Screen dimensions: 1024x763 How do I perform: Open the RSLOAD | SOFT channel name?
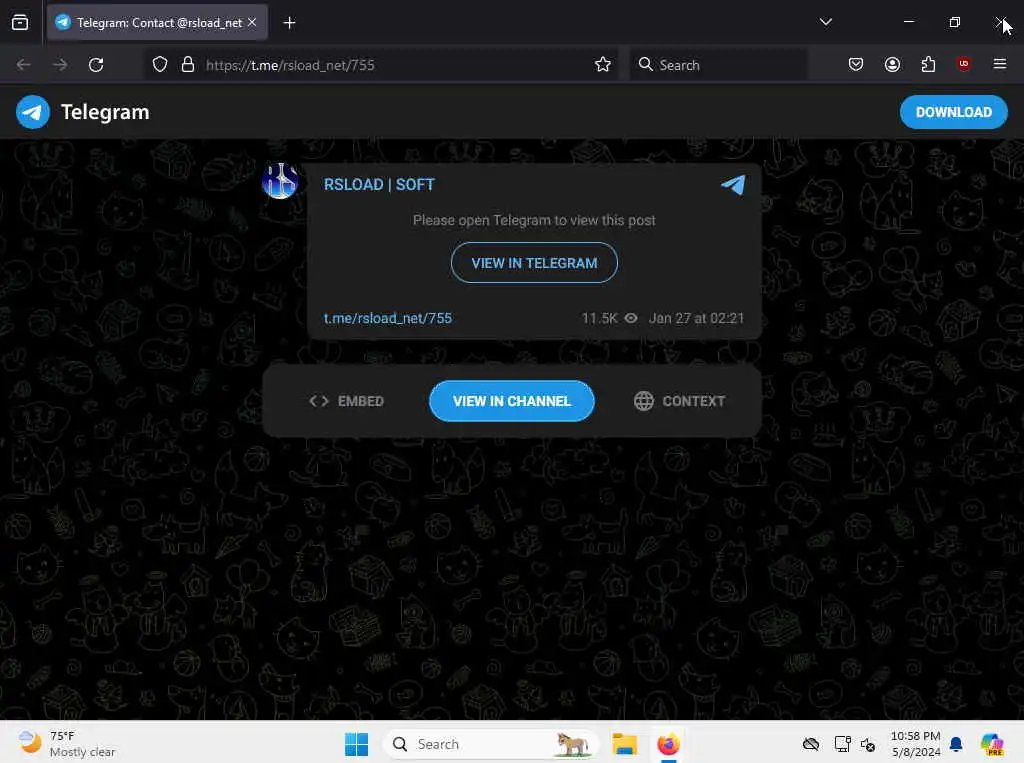pyautogui.click(x=379, y=185)
